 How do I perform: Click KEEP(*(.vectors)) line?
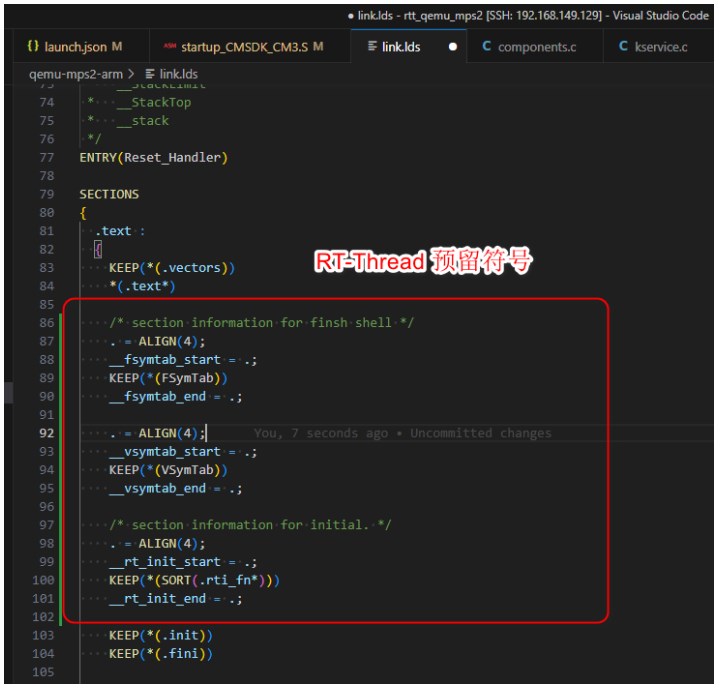(x=172, y=268)
